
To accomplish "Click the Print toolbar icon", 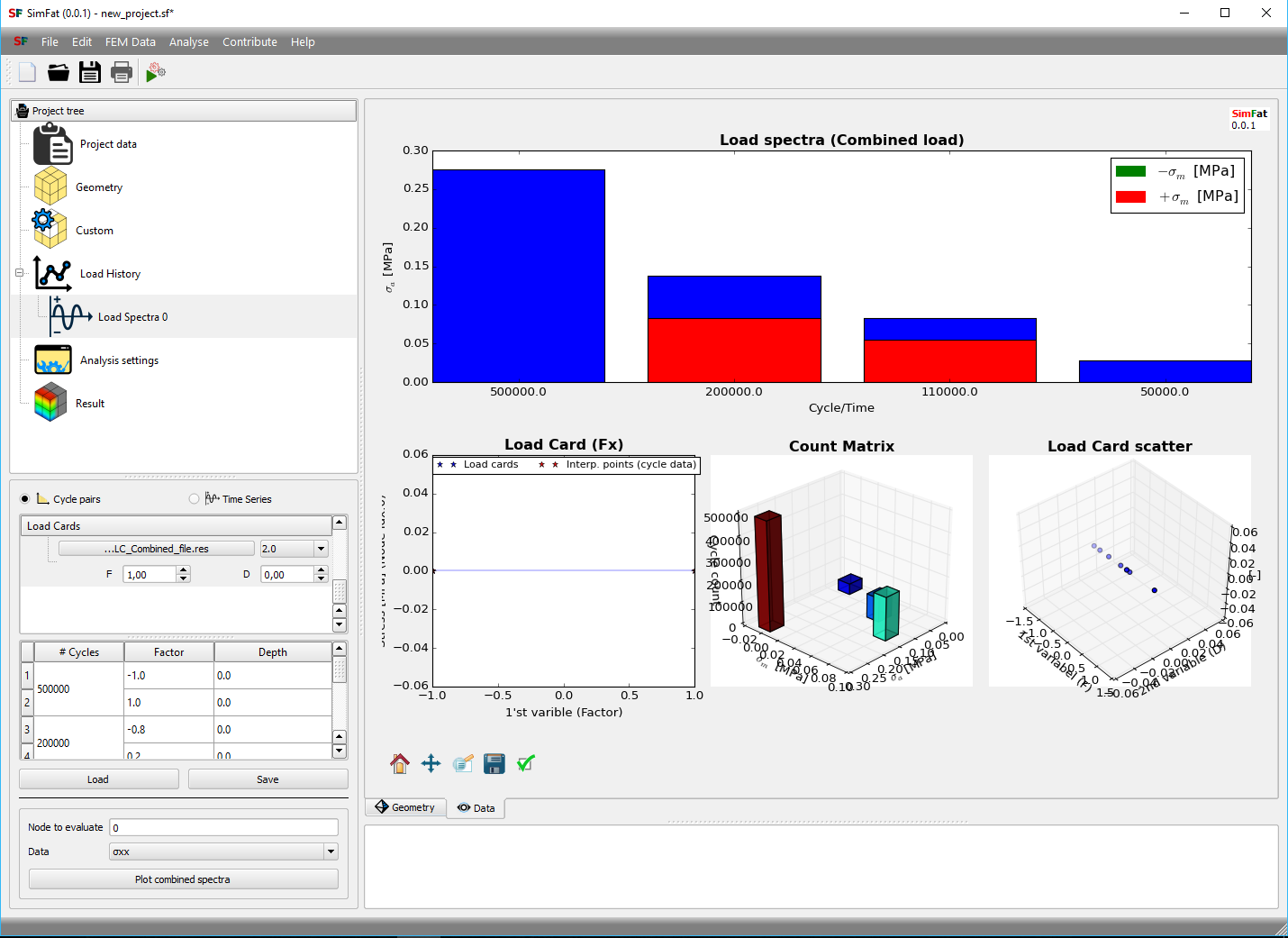I will pos(122,72).
